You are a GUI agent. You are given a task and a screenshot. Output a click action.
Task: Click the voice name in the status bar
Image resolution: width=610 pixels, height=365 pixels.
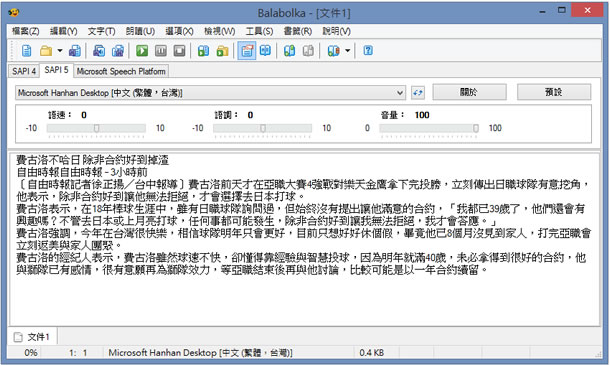click(x=200, y=353)
